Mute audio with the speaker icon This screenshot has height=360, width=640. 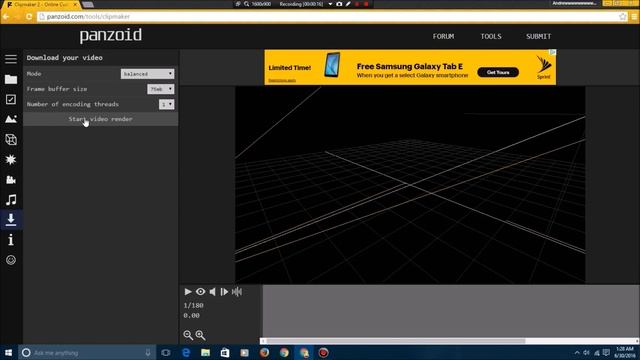tap(212, 291)
